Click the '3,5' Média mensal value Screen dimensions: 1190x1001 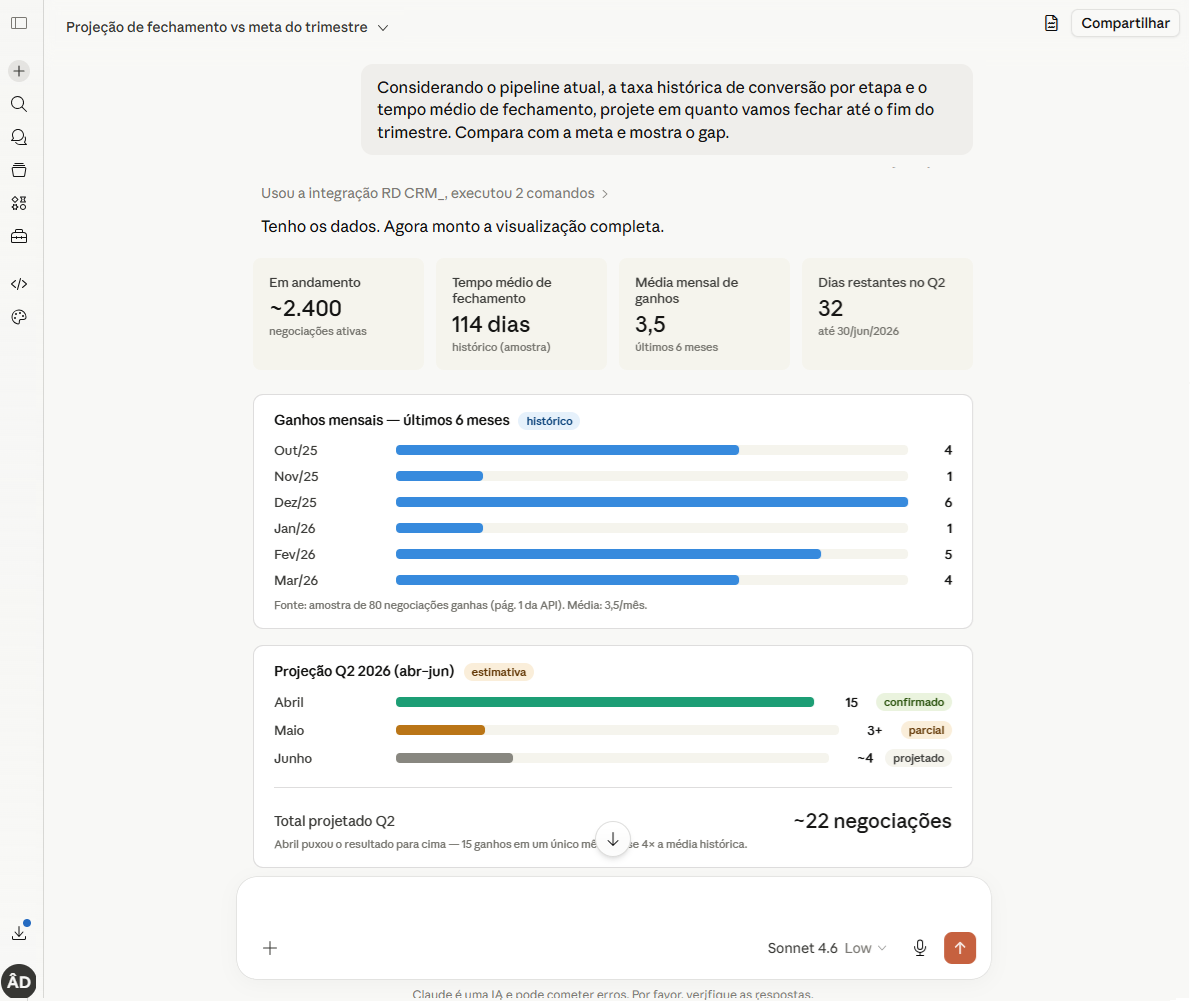pos(650,324)
